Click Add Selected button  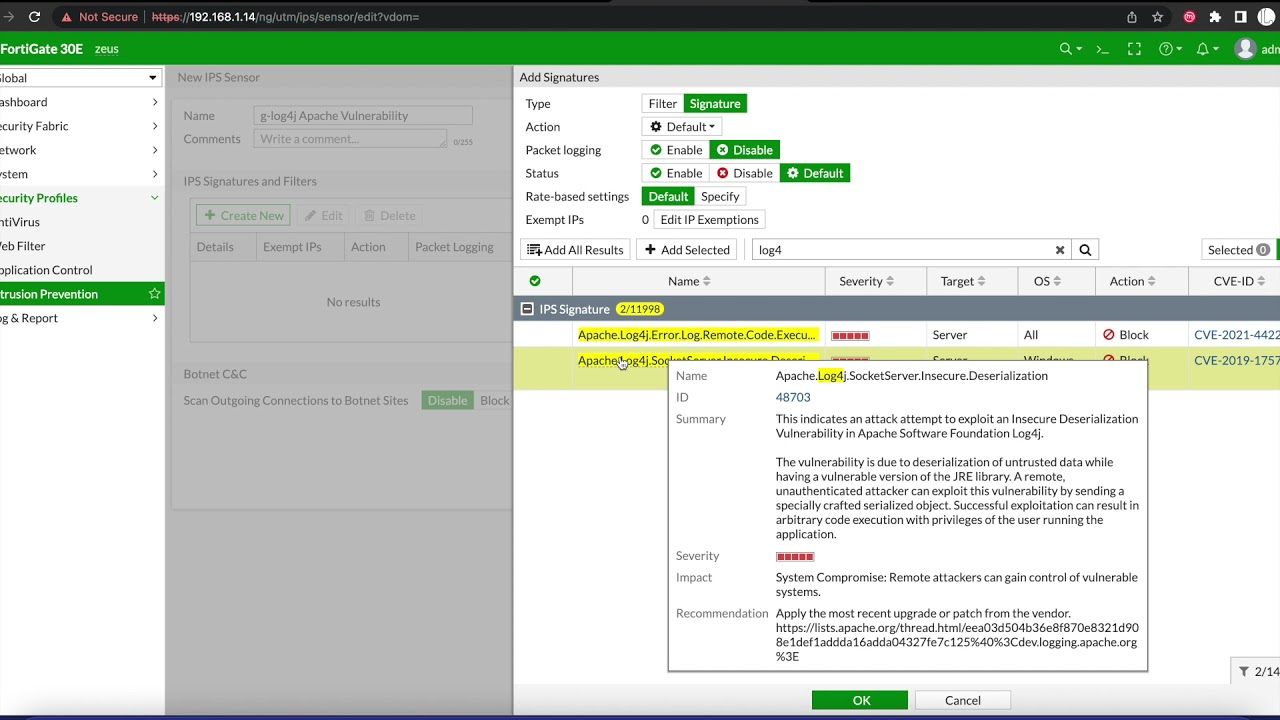[687, 250]
